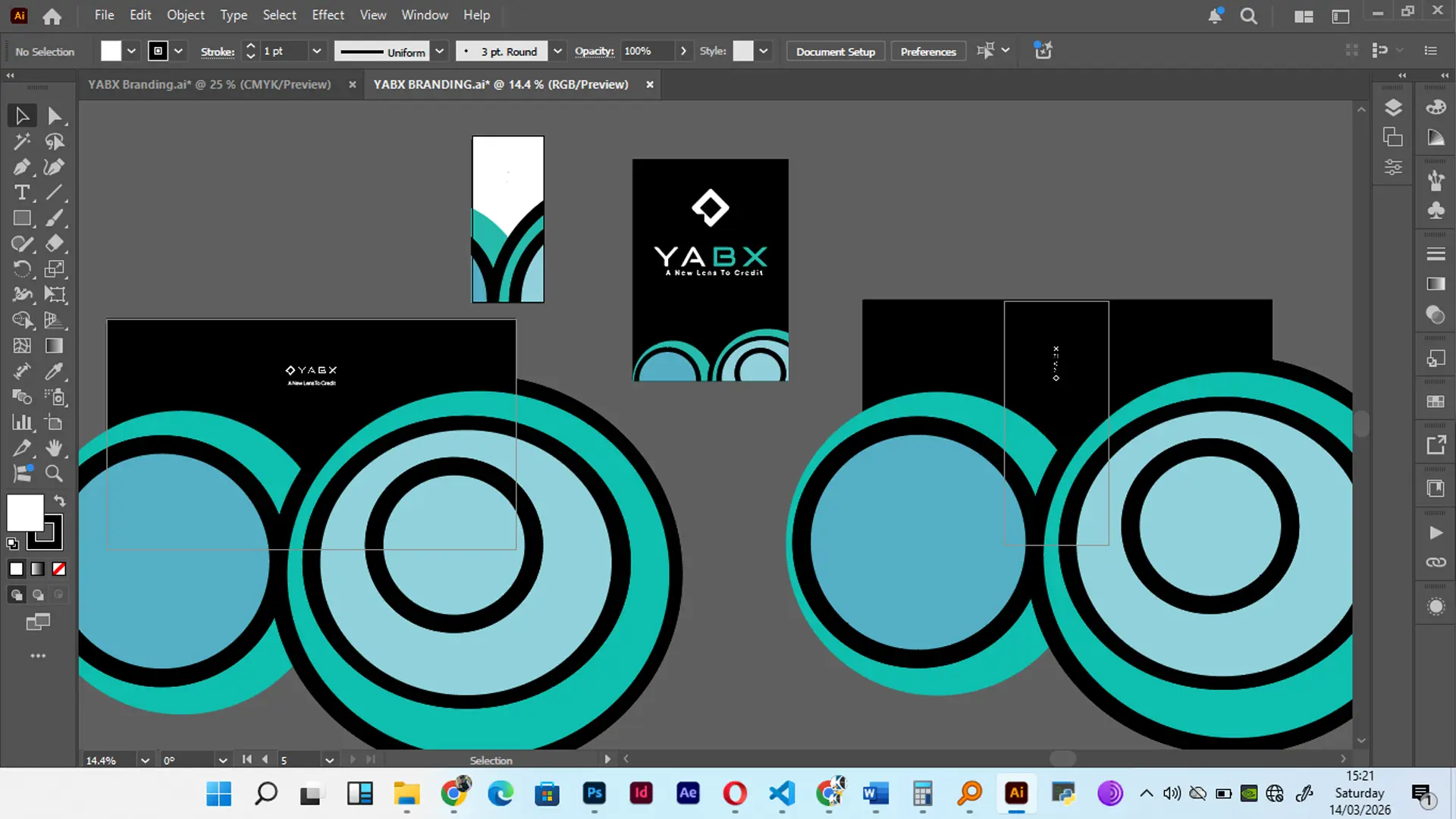The height and width of the screenshot is (819, 1456).
Task: Activate the Eraser tool
Action: pos(55,243)
